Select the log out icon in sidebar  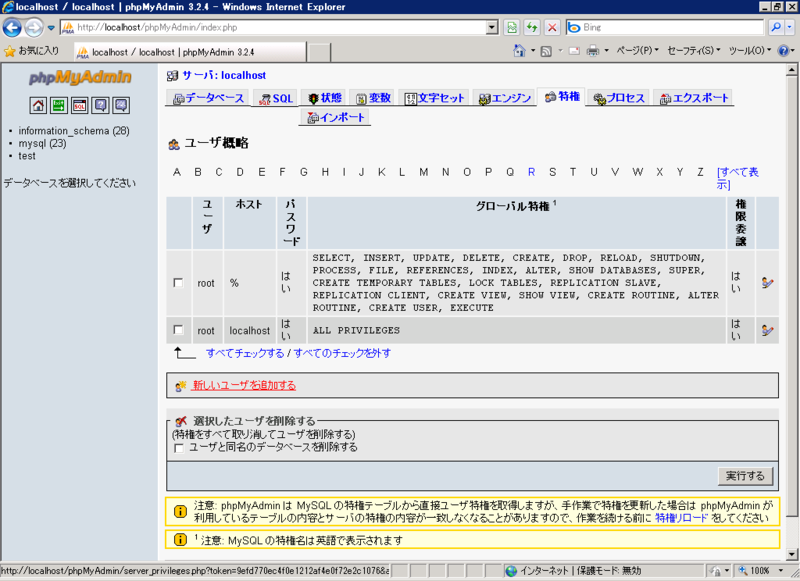point(59,105)
